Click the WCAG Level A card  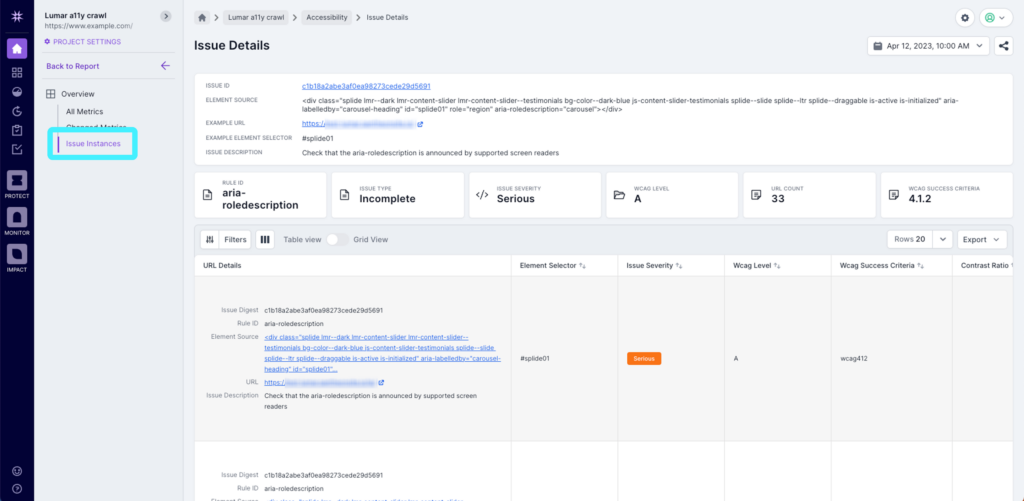point(672,195)
